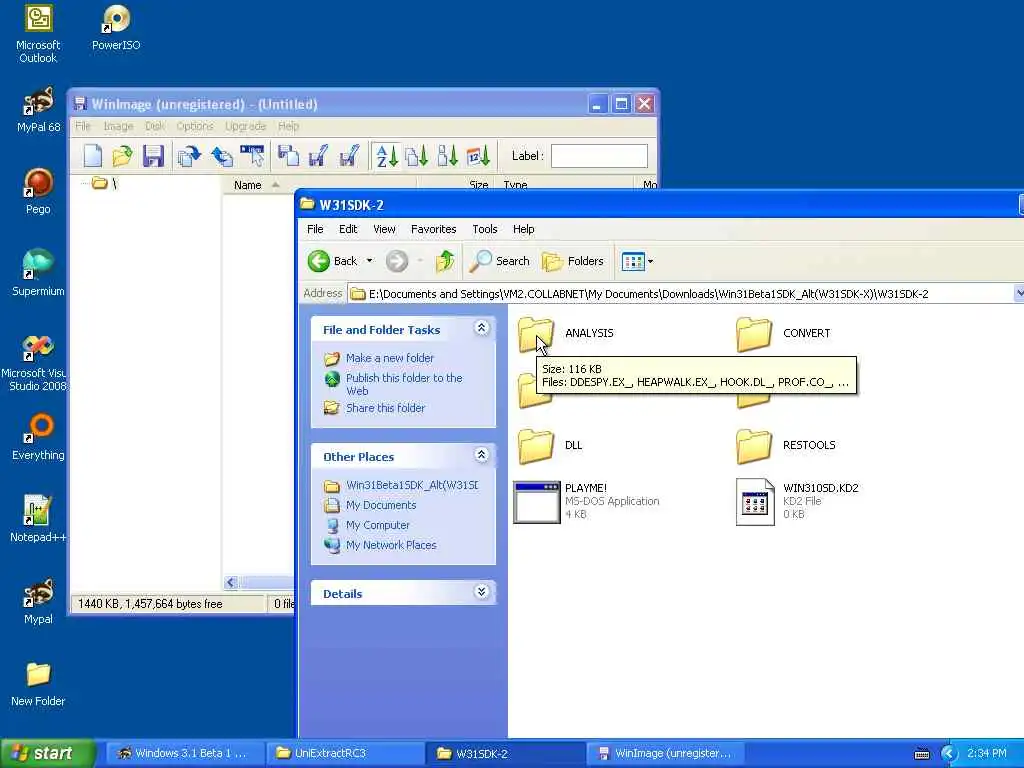
Task: Open Help menu in Explorer window
Action: tap(523, 229)
